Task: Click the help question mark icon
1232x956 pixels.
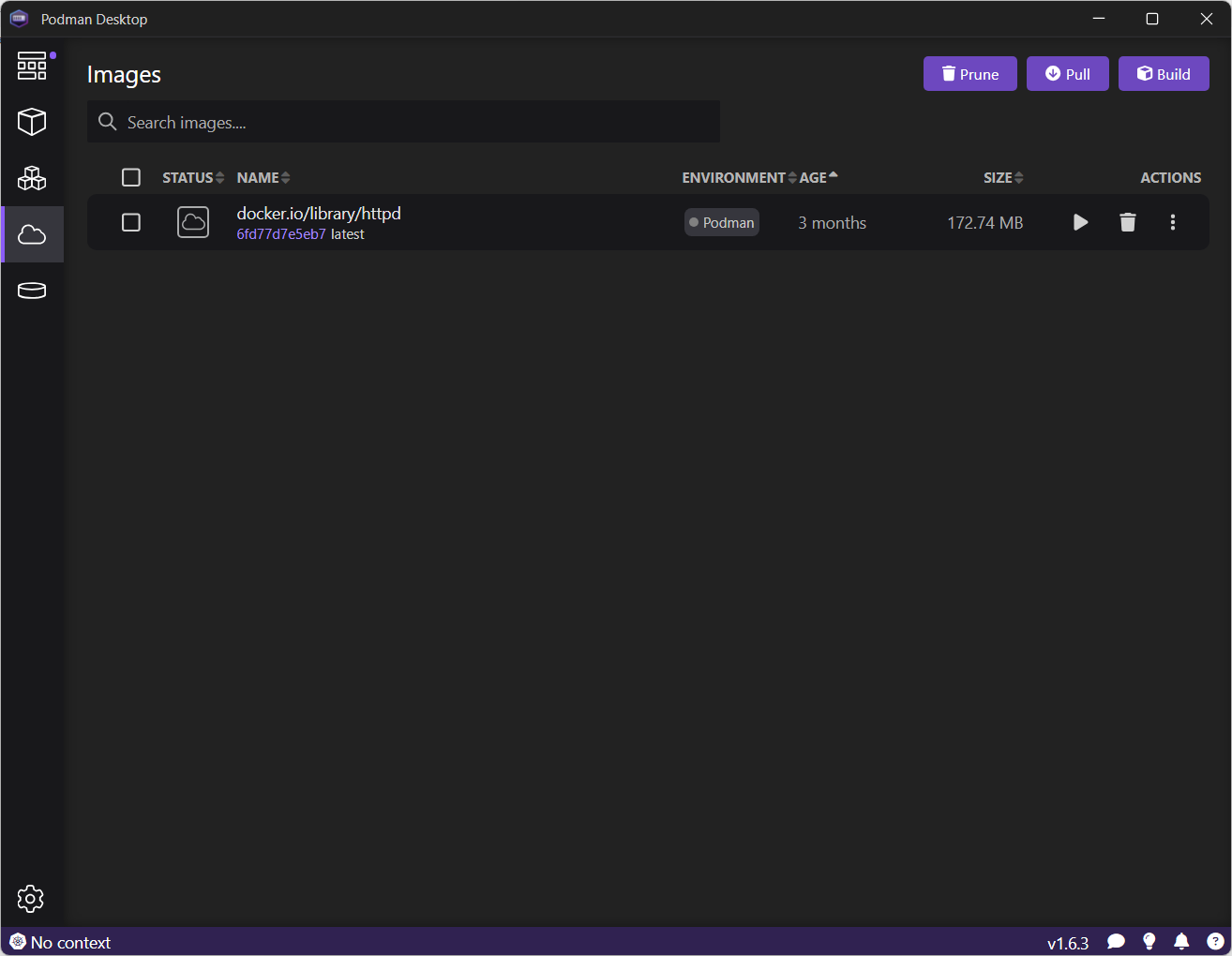Action: tap(1215, 942)
